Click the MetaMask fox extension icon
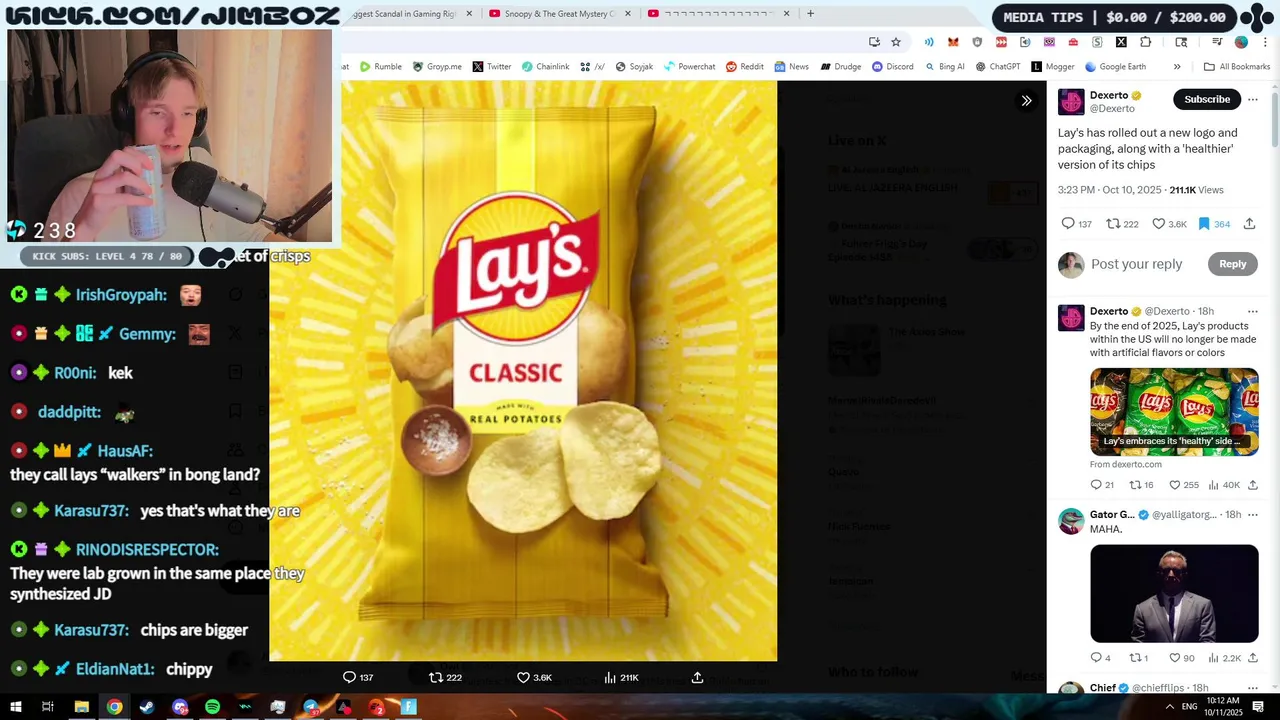The image size is (1280, 720). tap(953, 42)
